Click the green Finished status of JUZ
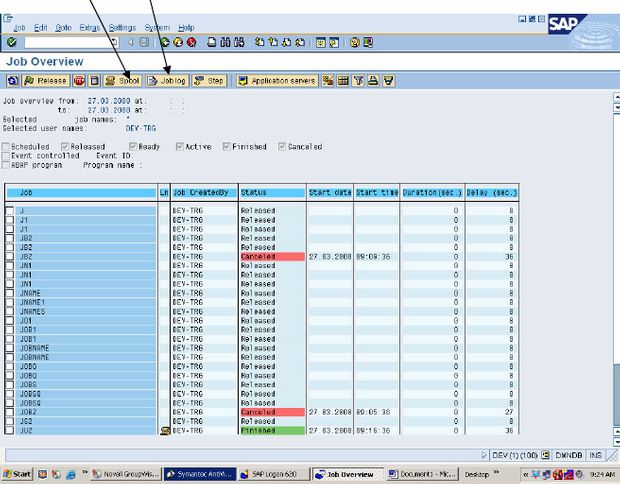The height and width of the screenshot is (484, 620). pyautogui.click(x=272, y=430)
